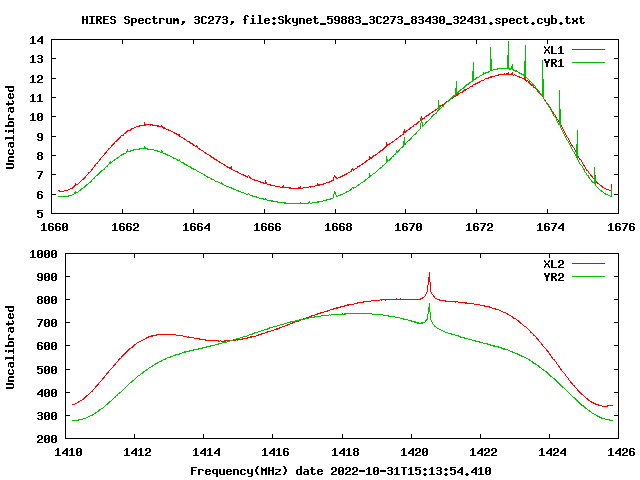Click the 200 y-axis tick label

(47, 439)
